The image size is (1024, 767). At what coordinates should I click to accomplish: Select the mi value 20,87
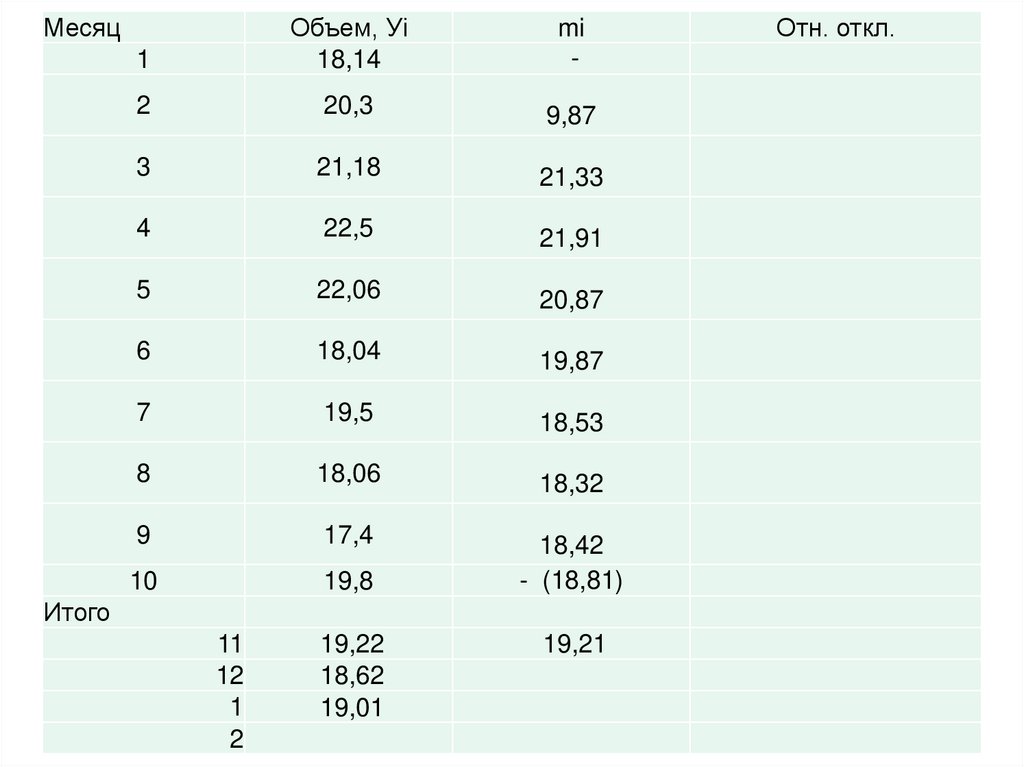tap(574, 300)
